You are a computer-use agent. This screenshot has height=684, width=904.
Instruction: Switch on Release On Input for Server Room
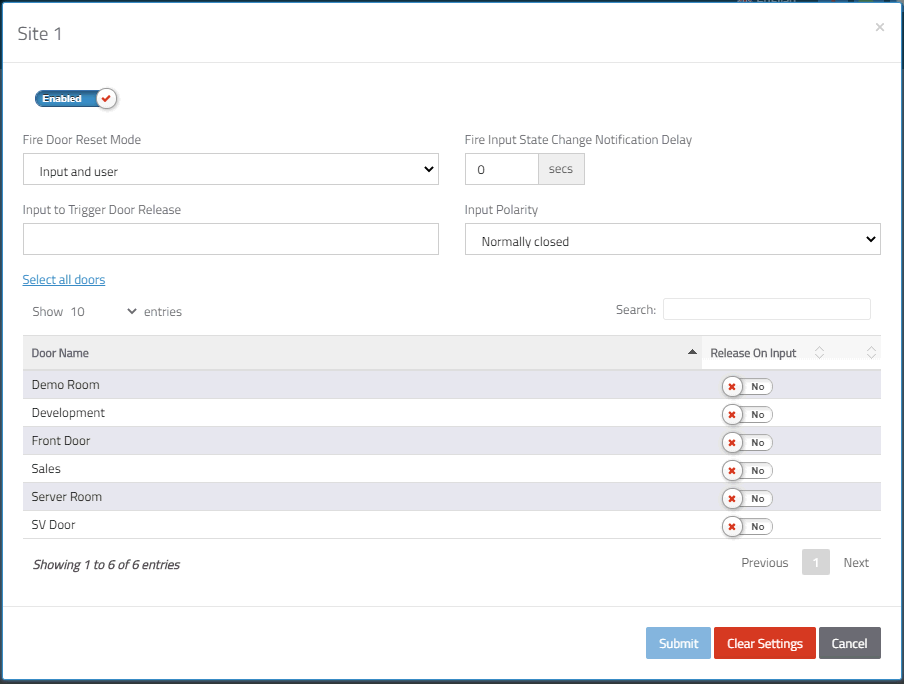pos(747,498)
